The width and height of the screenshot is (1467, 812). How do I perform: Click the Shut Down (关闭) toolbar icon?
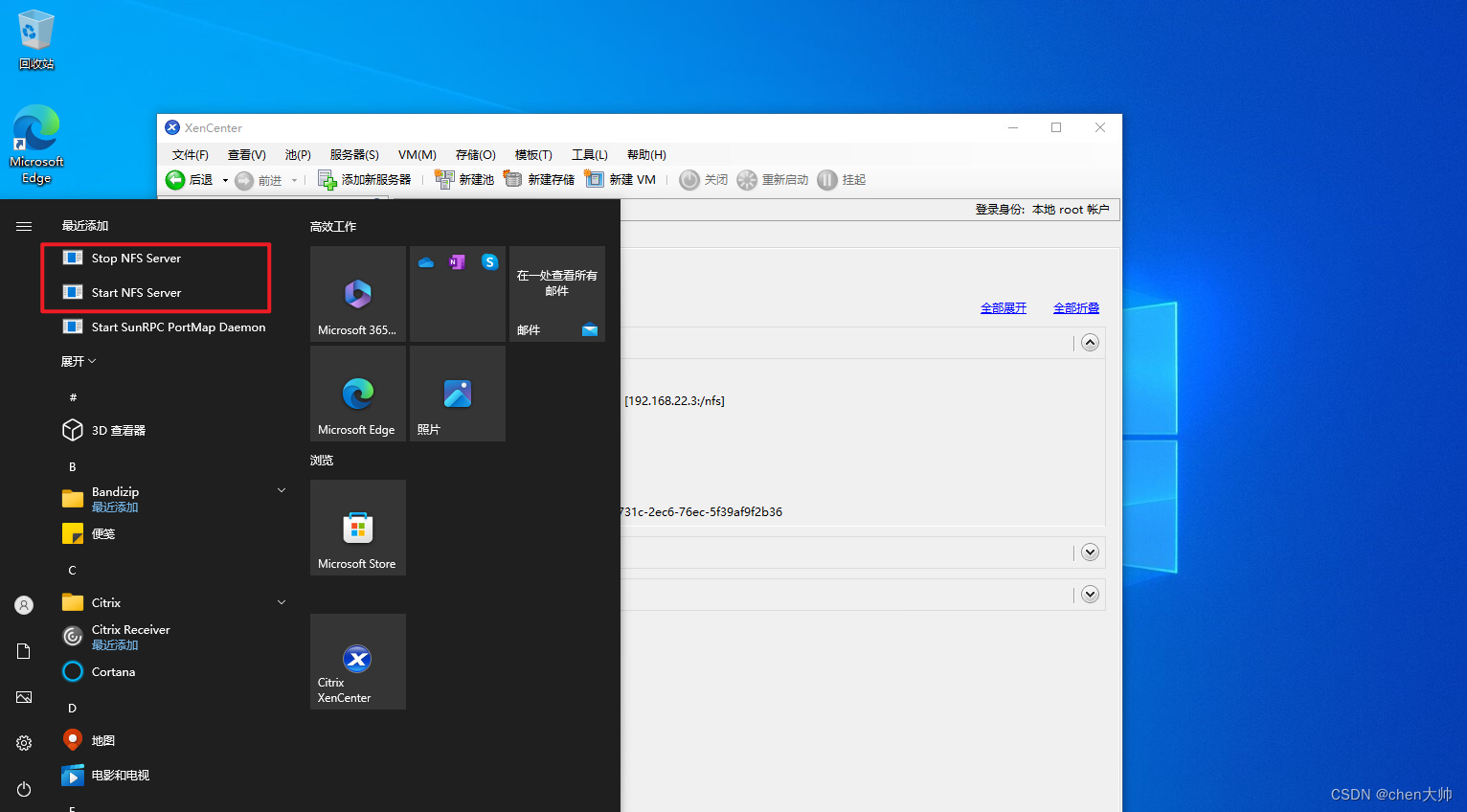tap(689, 180)
